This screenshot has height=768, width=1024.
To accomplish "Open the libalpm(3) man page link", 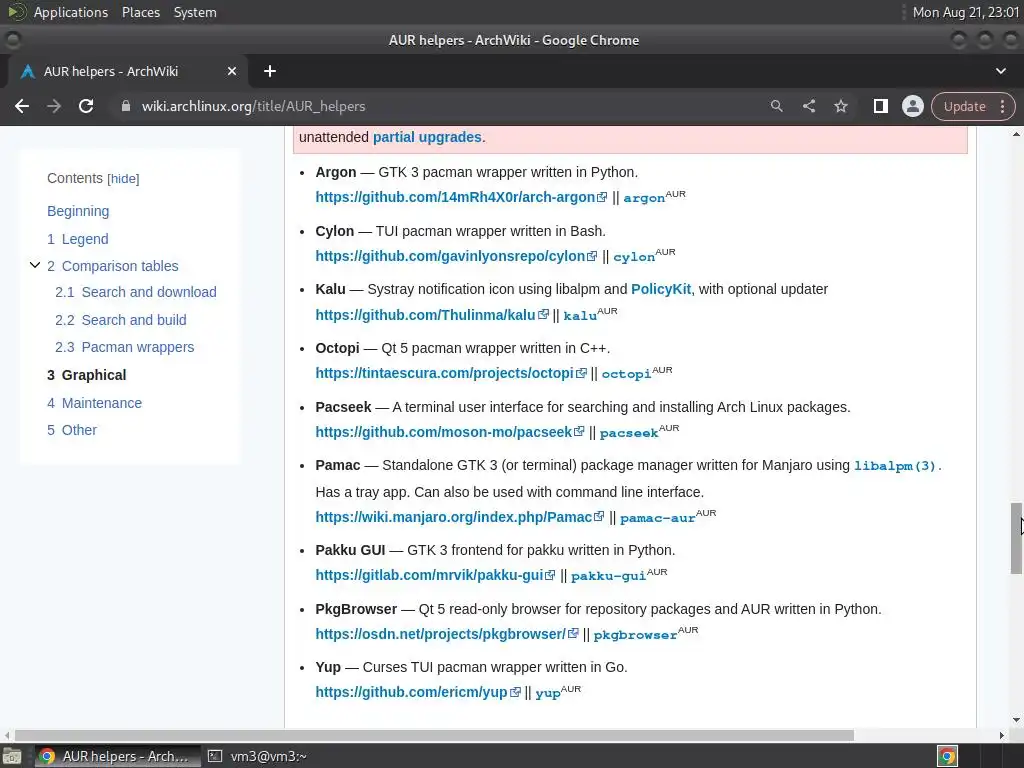I will (x=895, y=466).
